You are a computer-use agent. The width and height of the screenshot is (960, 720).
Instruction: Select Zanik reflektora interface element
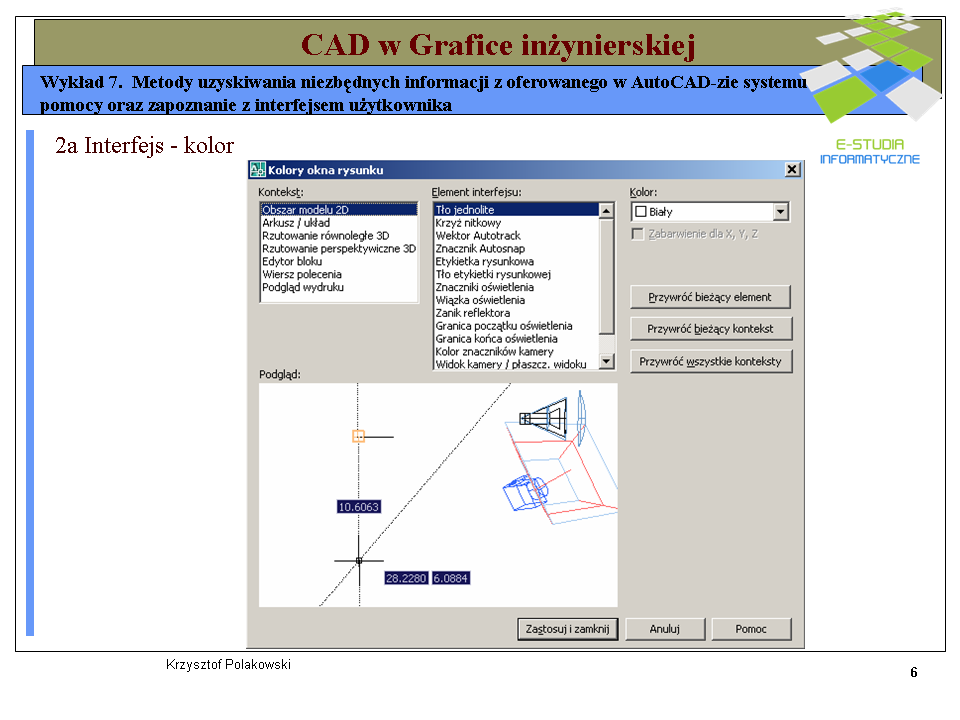pyautogui.click(x=516, y=313)
